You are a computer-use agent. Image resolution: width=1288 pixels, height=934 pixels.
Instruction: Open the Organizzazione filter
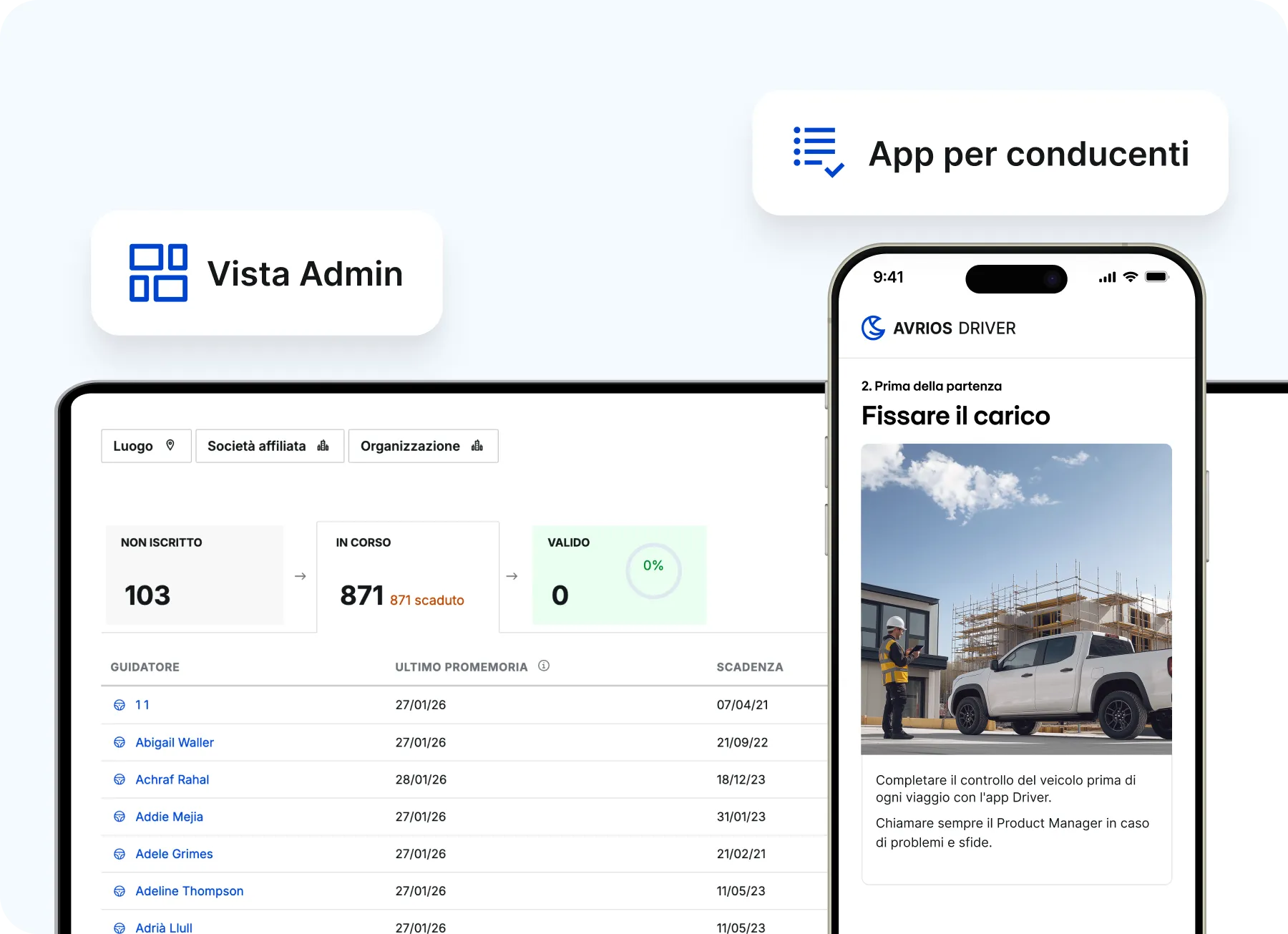coord(423,446)
